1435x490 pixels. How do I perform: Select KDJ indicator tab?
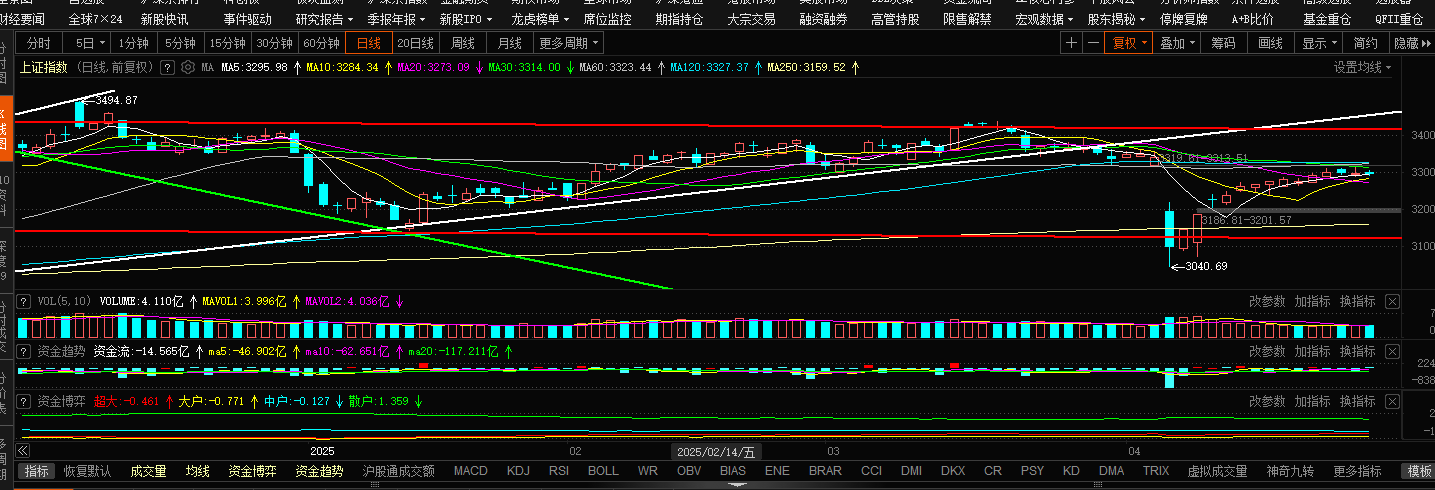pyautogui.click(x=518, y=471)
